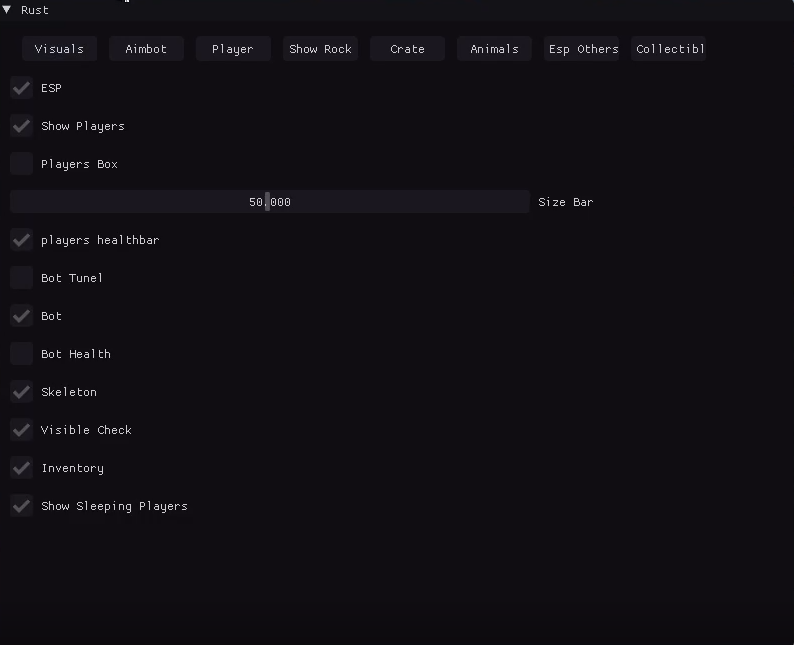794x645 pixels.
Task: Tick the Bot Health checkbox
Action: [x=21, y=354]
